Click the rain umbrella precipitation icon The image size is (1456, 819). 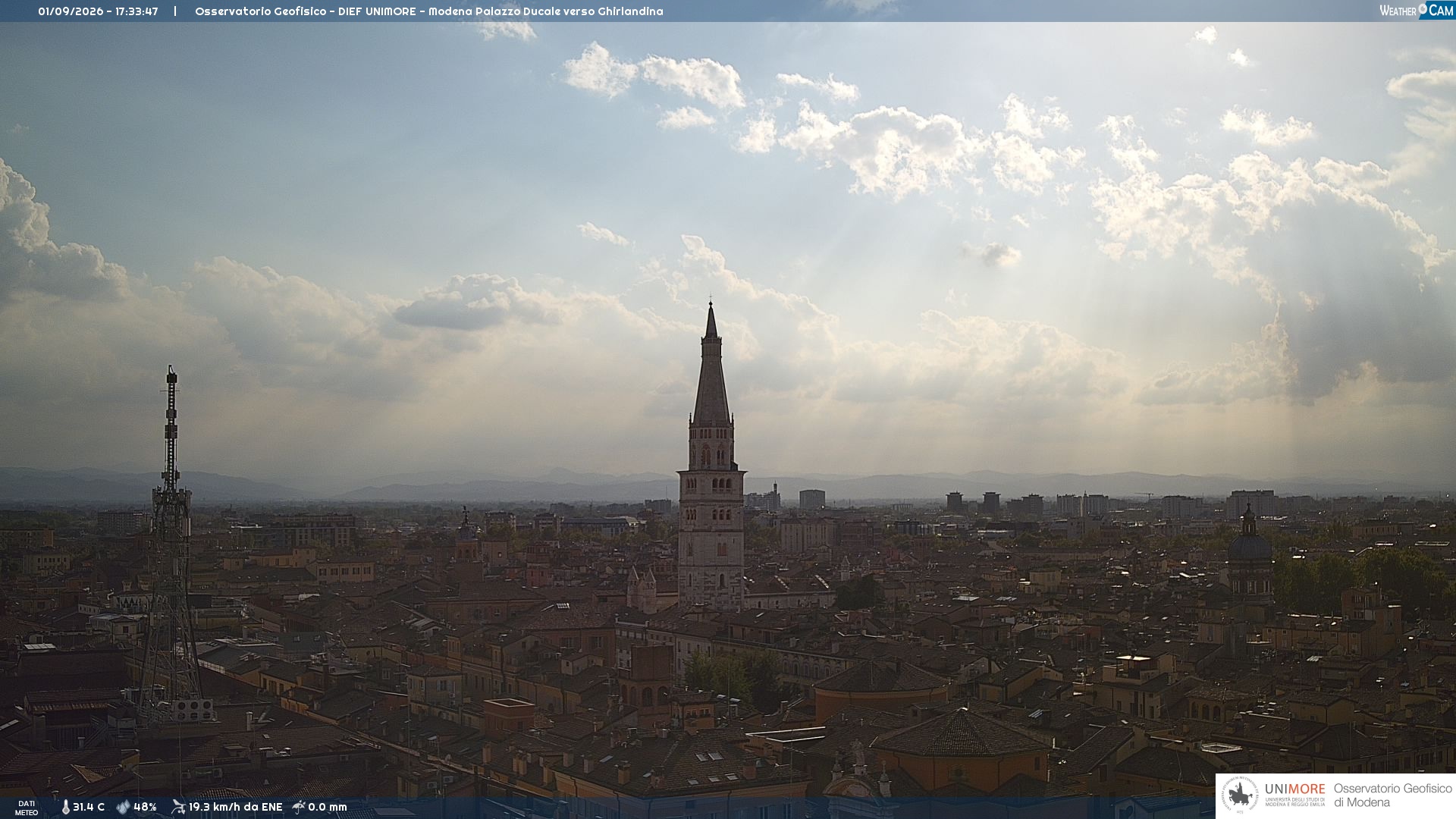(x=299, y=807)
